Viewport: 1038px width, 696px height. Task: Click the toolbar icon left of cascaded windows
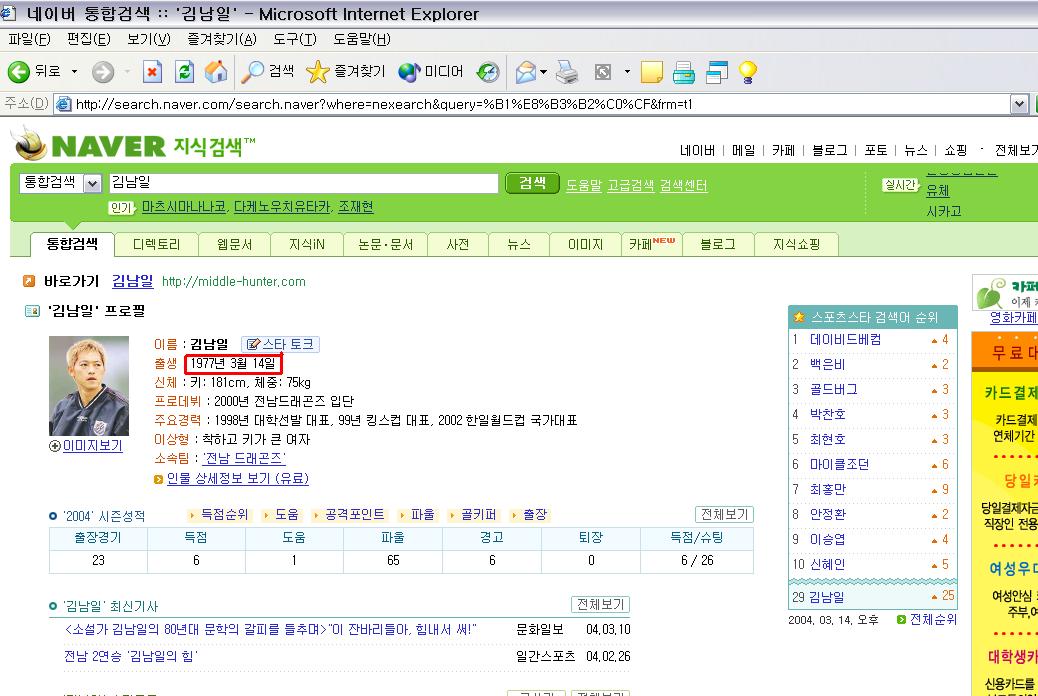[684, 72]
